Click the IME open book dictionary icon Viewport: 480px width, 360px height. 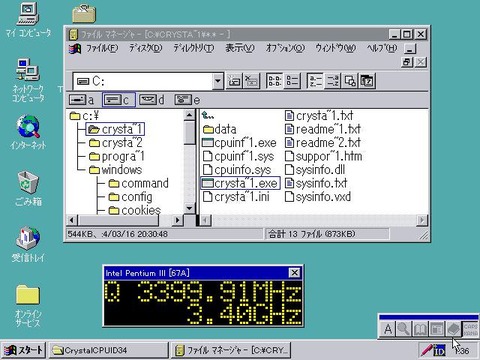pyautogui.click(x=420, y=329)
